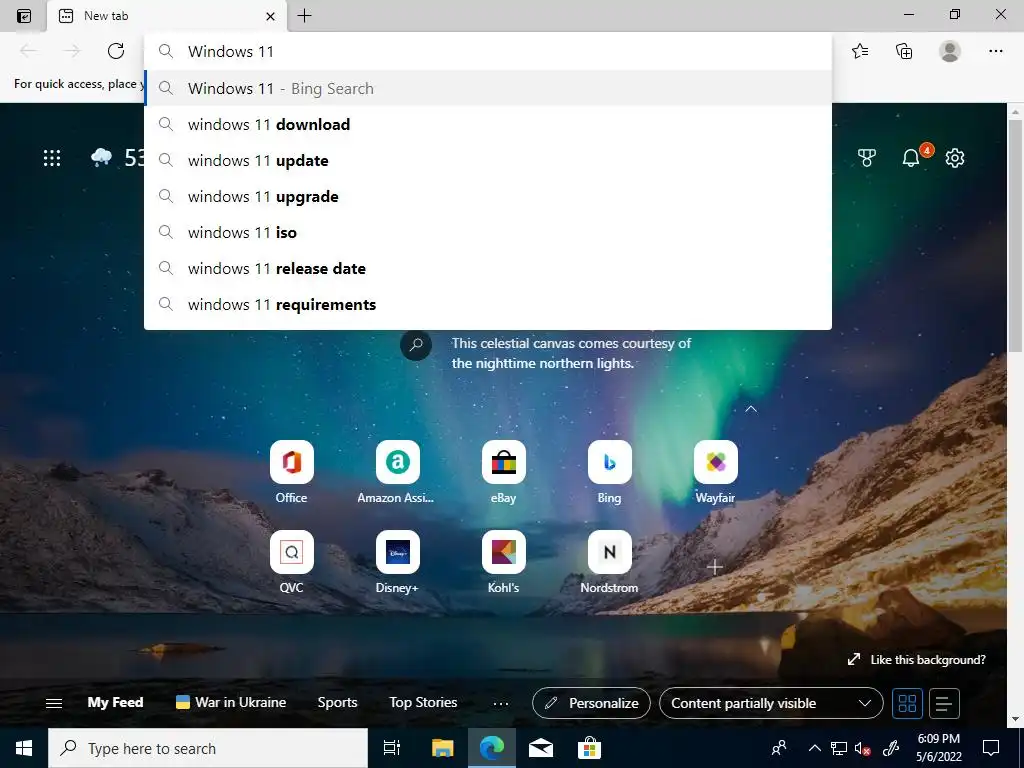1024x768 pixels.
Task: Select windows 11 upgrade suggestion
Action: pos(488,197)
